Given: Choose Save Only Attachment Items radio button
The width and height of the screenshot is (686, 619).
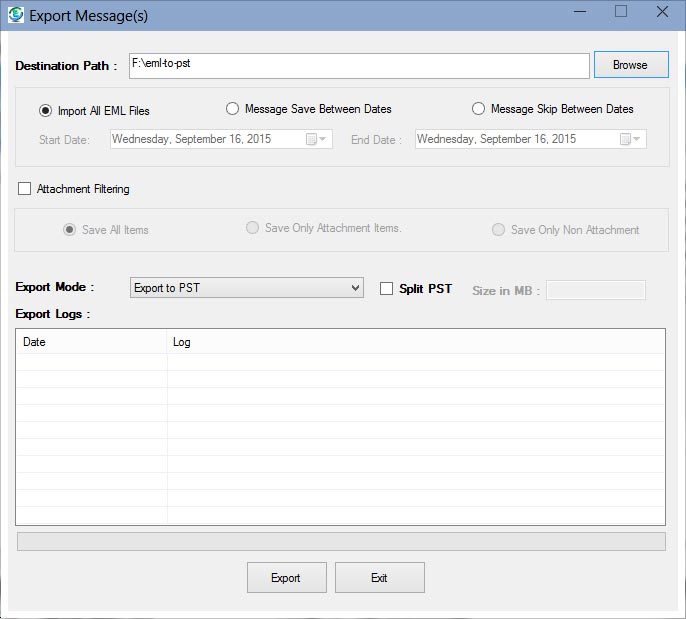Looking at the screenshot, I should (252, 228).
